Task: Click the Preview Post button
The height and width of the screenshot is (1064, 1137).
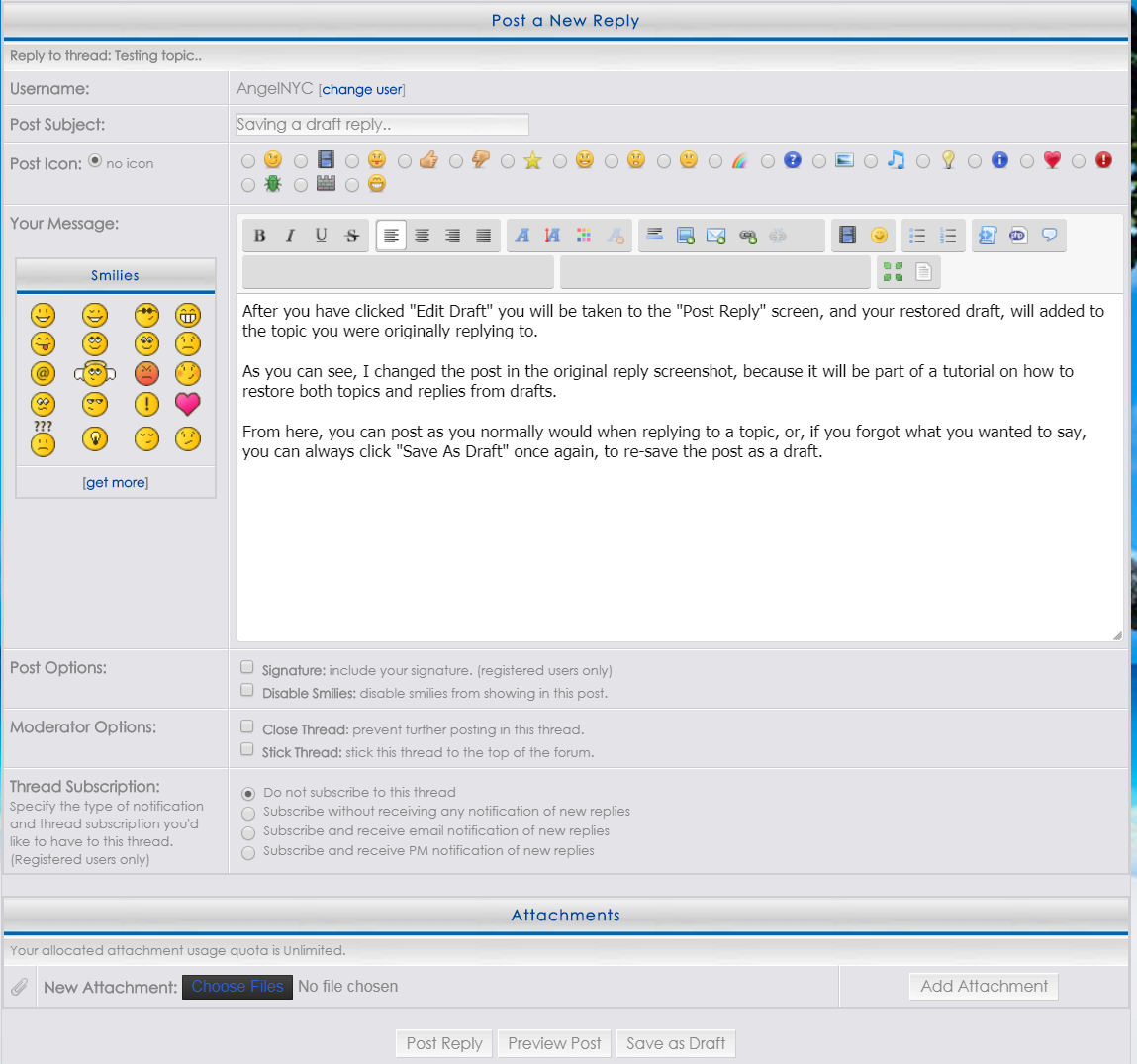Action: 555,1043
